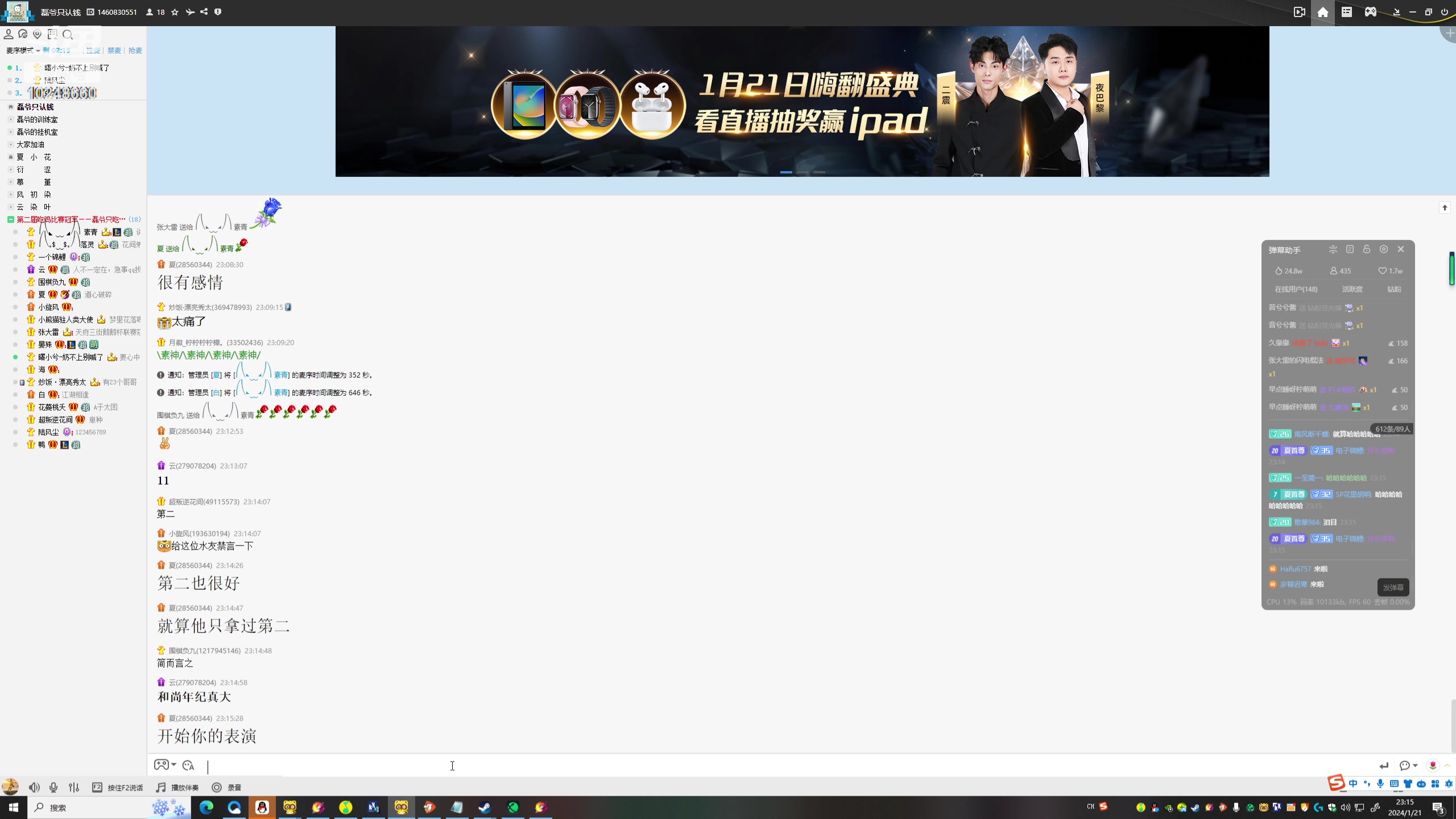Expand 夏小花 channel node

[11, 157]
